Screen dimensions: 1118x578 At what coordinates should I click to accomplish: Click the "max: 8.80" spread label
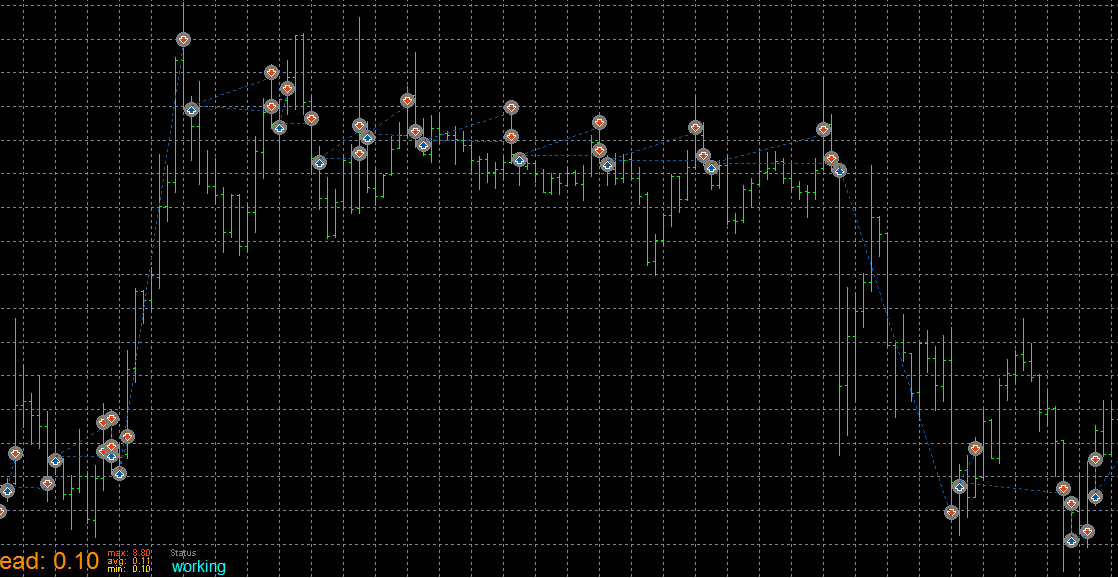pos(129,552)
